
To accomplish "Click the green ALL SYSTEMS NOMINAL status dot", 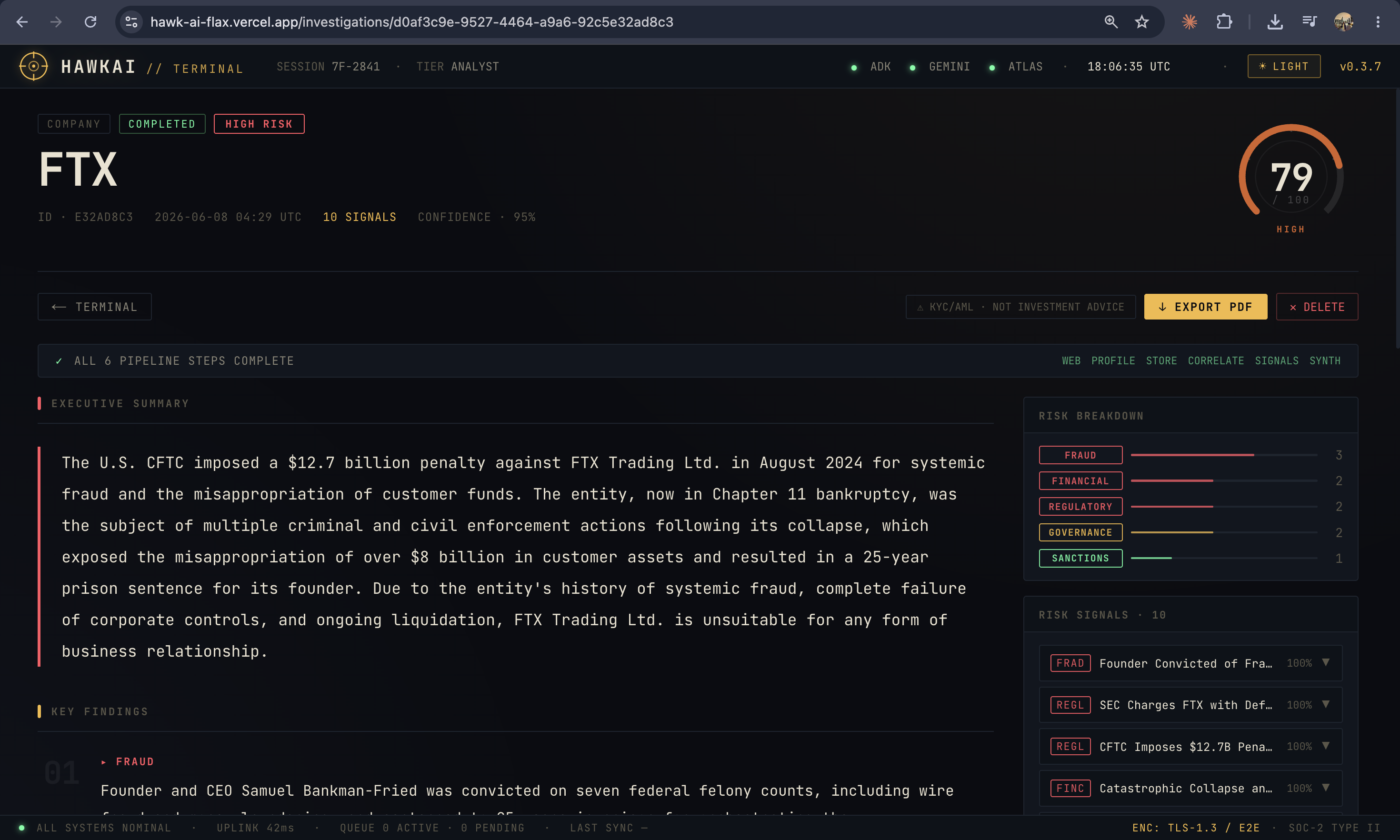I will pos(21,828).
